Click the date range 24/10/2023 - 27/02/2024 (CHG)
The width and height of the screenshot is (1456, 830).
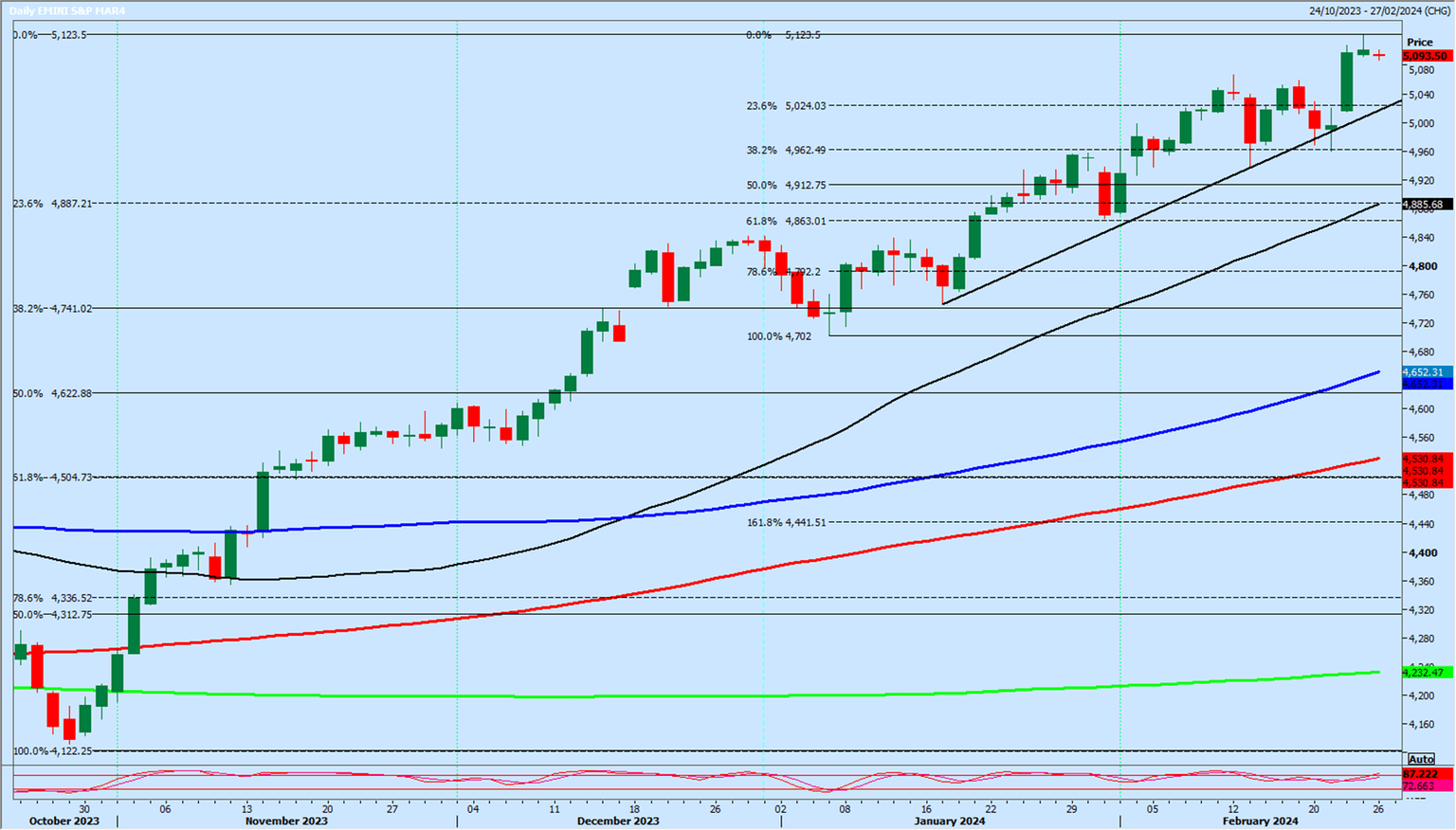click(1379, 10)
